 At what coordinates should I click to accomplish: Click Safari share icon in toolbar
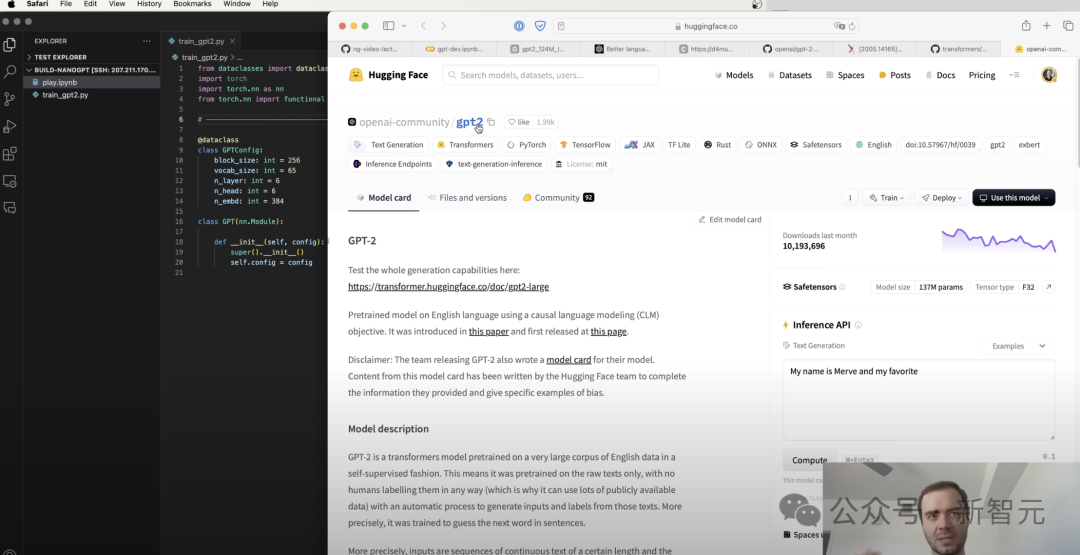[x=1026, y=26]
